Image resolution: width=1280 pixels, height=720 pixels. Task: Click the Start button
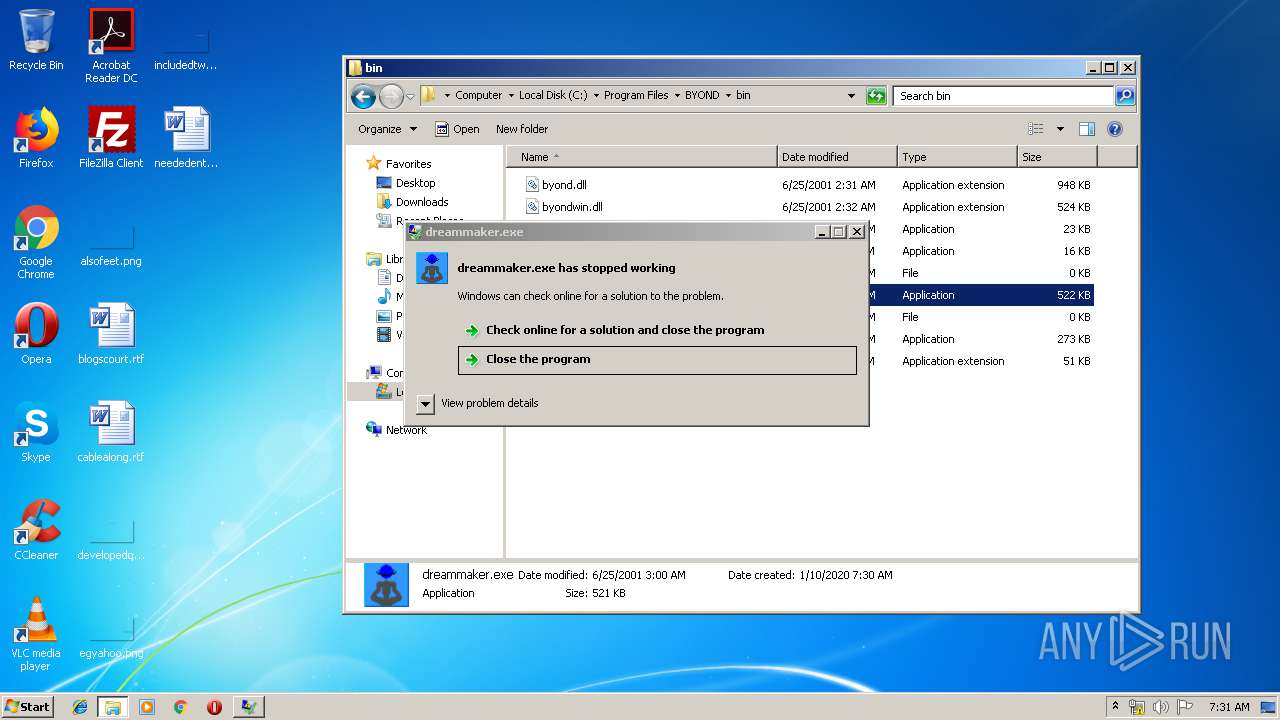coord(28,707)
